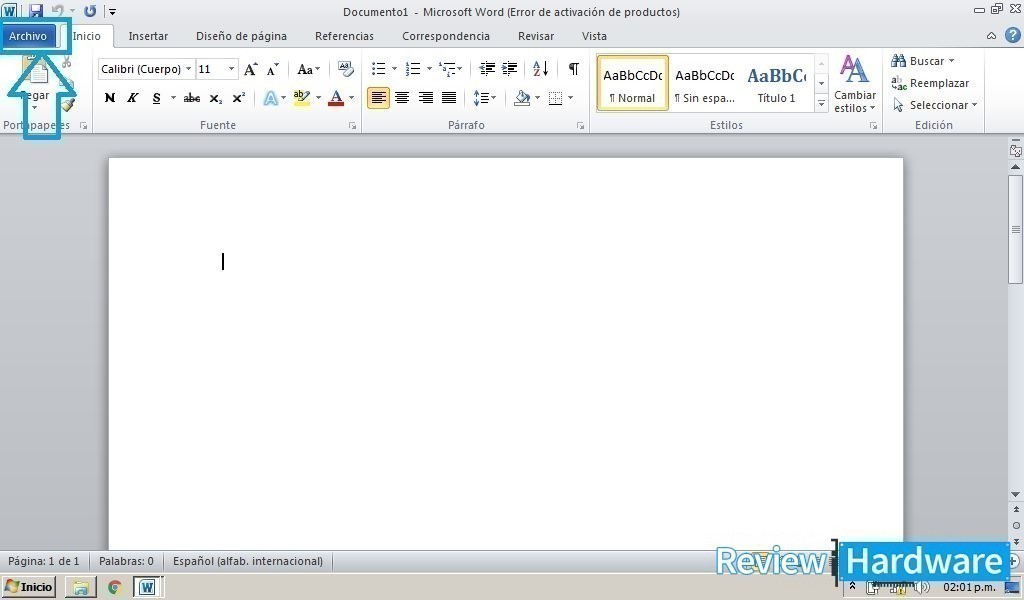Open the font size dropdown showing 11
The image size is (1024, 600).
[x=231, y=69]
